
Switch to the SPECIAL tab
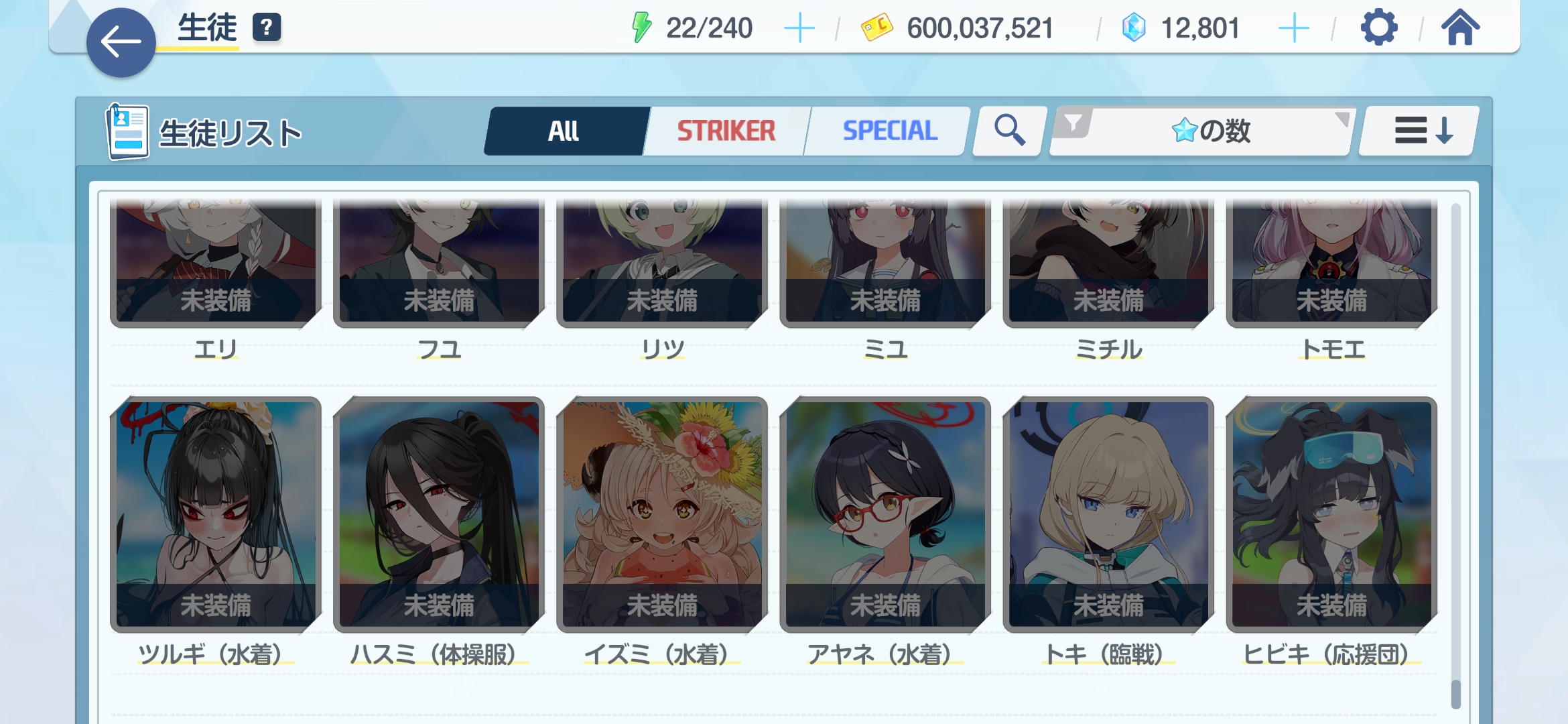click(889, 131)
